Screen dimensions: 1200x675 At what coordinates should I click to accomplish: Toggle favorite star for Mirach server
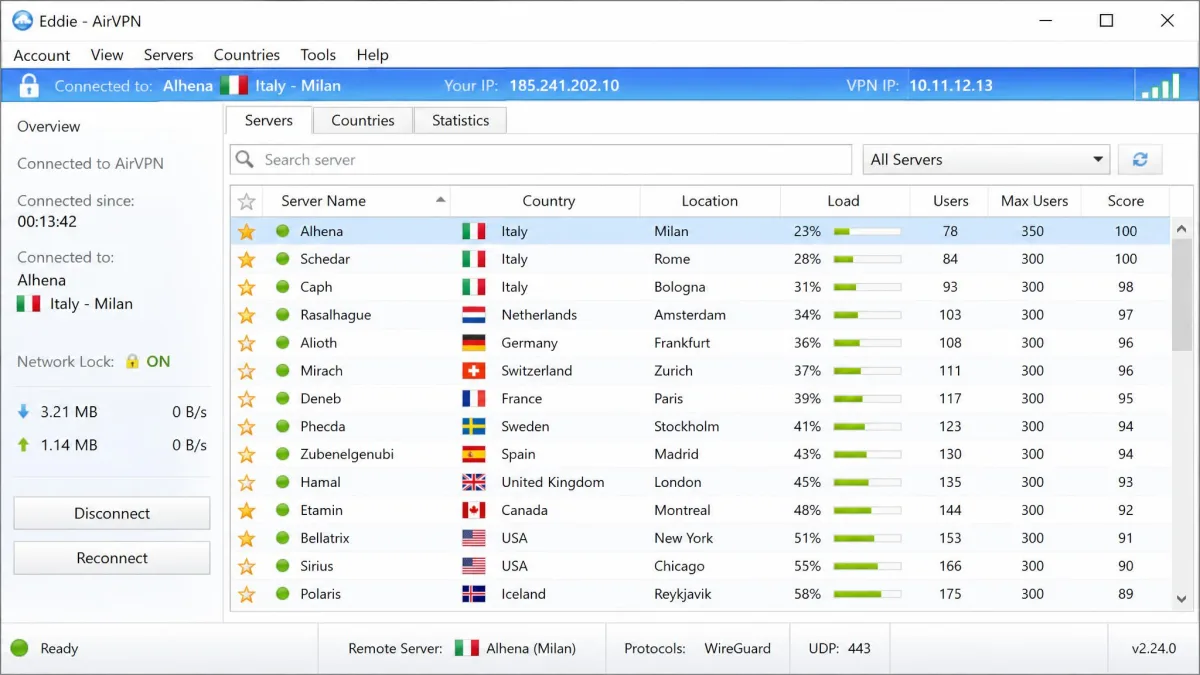click(246, 371)
